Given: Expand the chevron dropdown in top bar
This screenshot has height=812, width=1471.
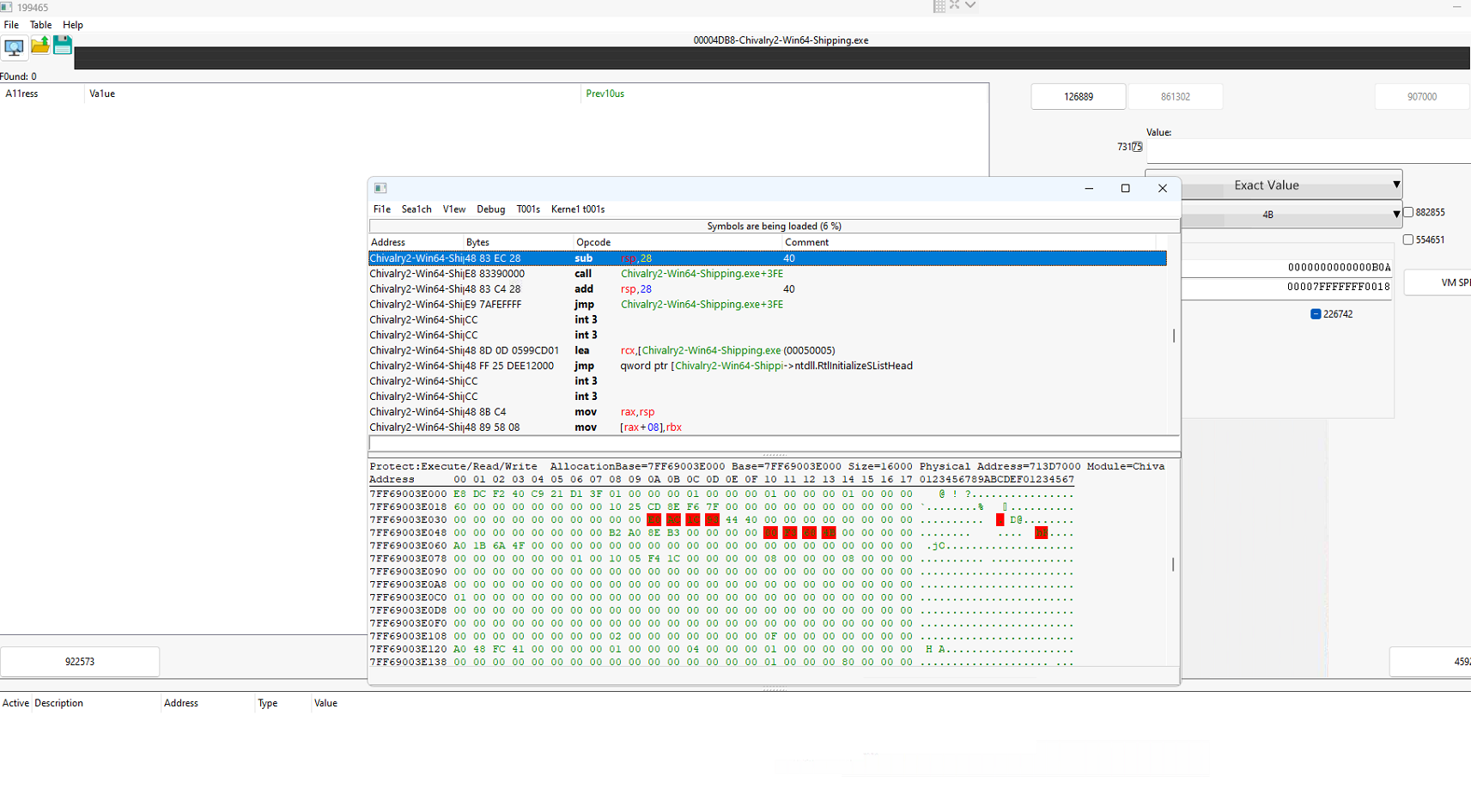Looking at the screenshot, I should (970, 5).
